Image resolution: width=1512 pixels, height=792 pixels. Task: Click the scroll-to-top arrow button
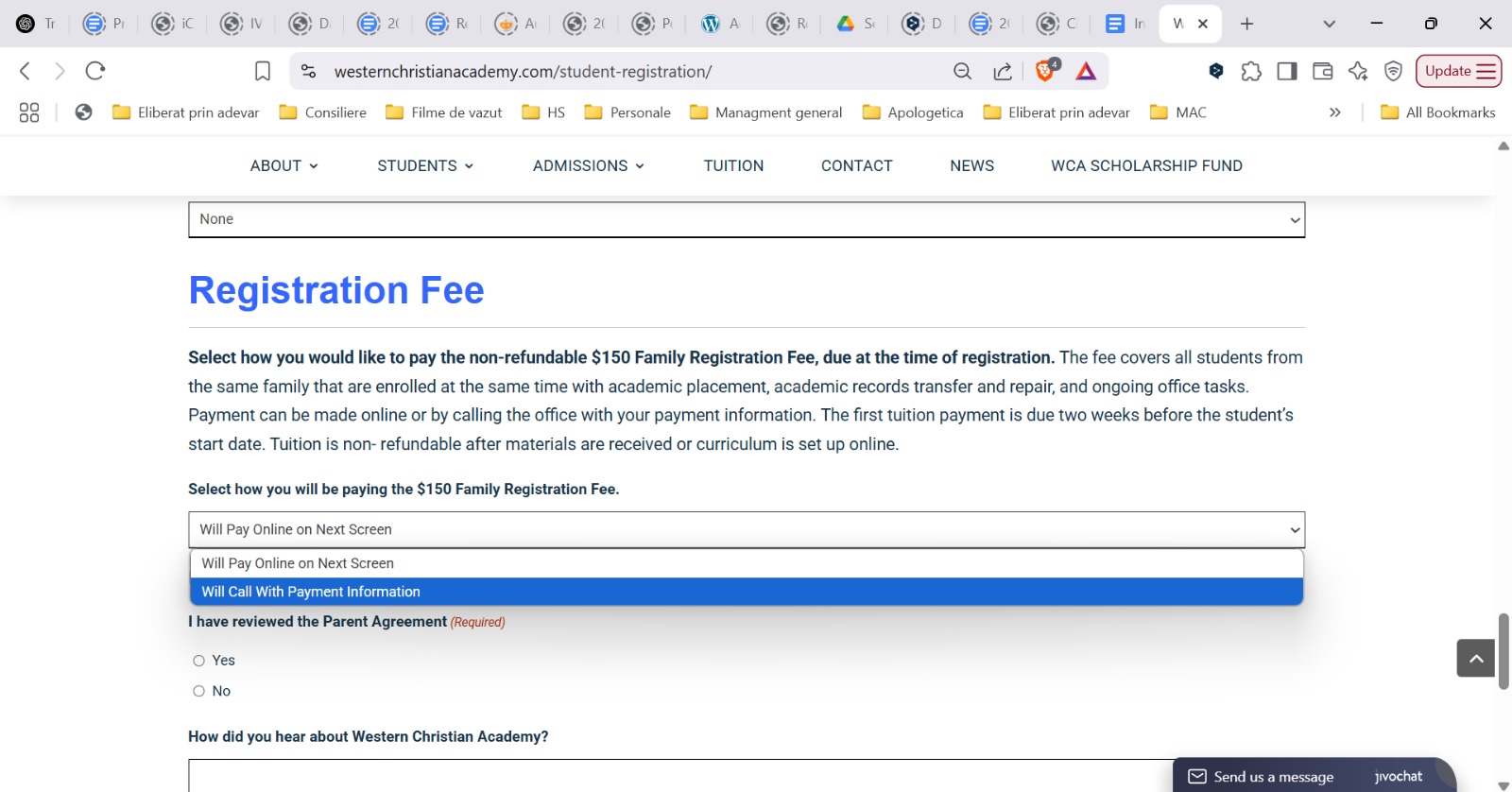(x=1475, y=658)
